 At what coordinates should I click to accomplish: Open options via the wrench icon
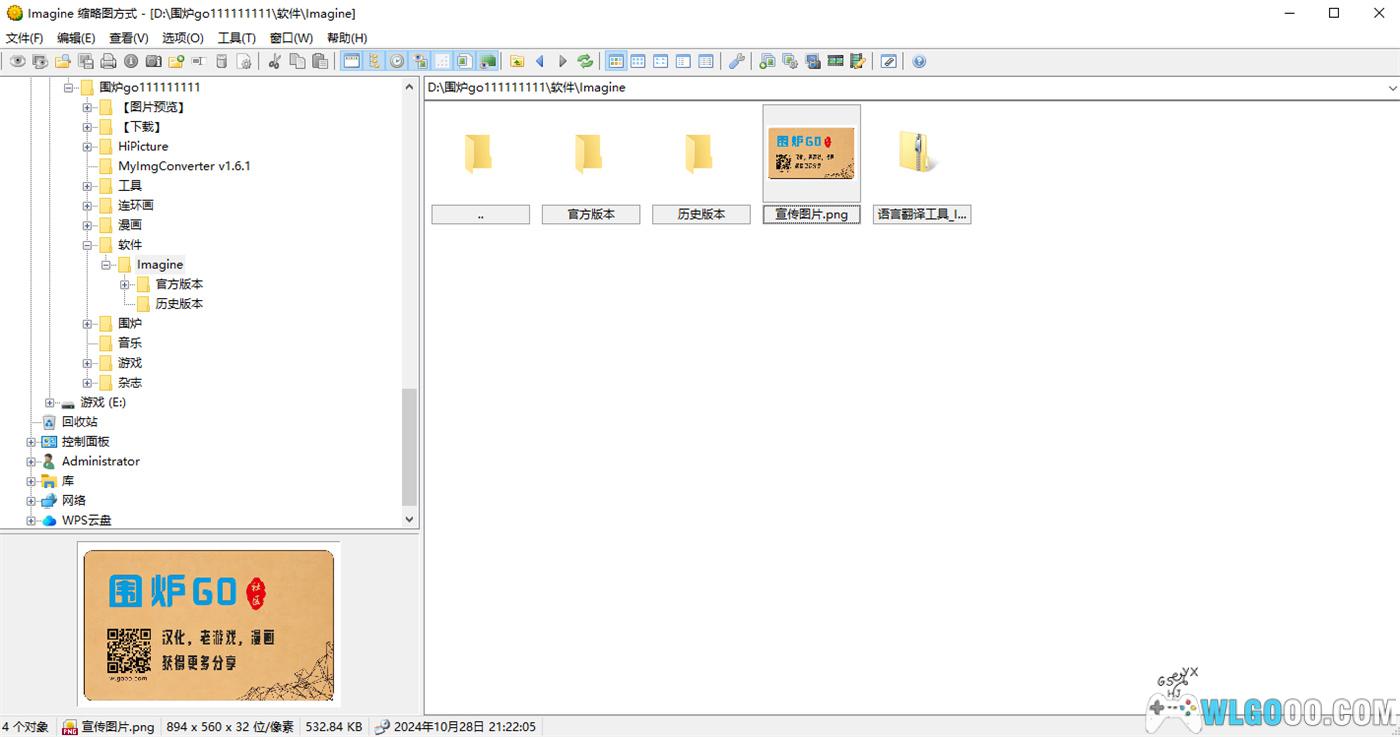point(736,61)
